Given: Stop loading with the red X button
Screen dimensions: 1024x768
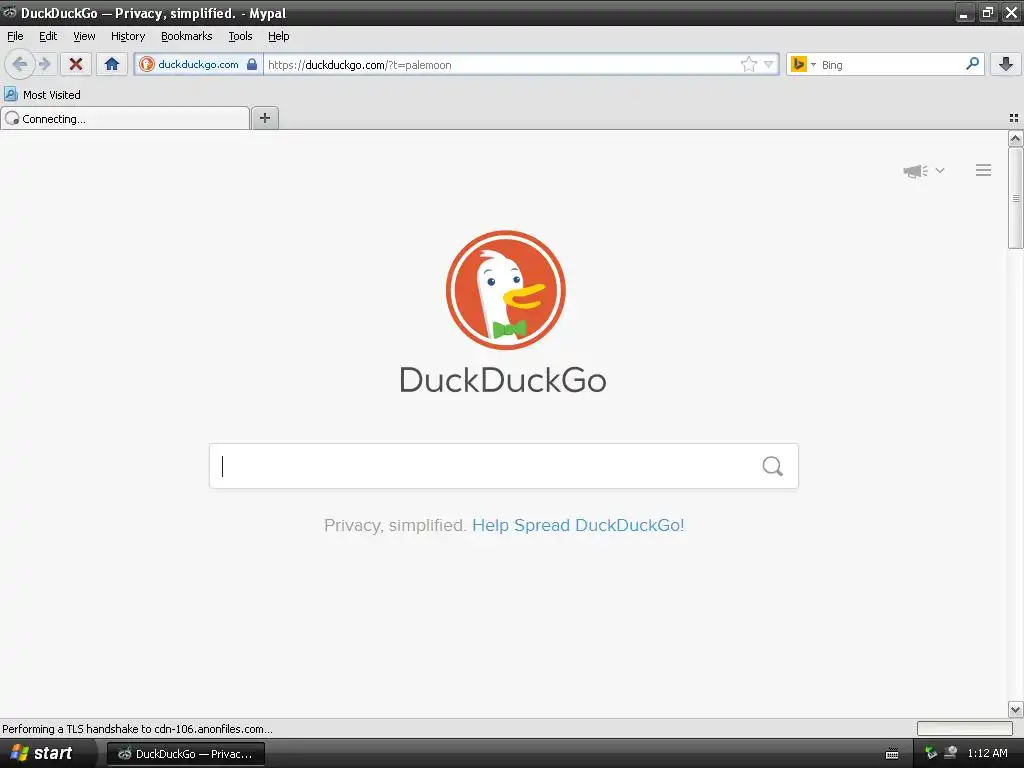Looking at the screenshot, I should tap(76, 64).
